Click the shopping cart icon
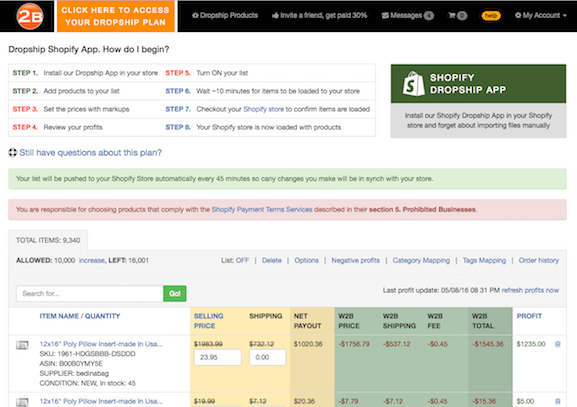The image size is (577, 407). tap(452, 15)
